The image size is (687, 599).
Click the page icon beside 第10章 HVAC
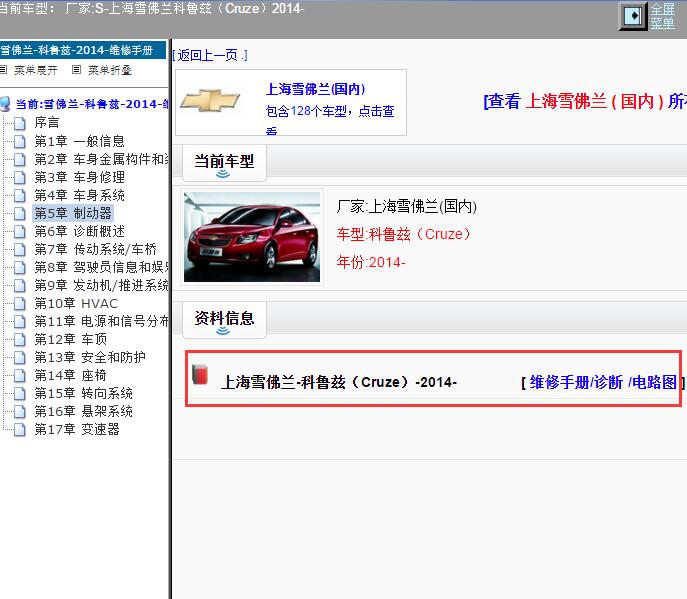(x=19, y=304)
